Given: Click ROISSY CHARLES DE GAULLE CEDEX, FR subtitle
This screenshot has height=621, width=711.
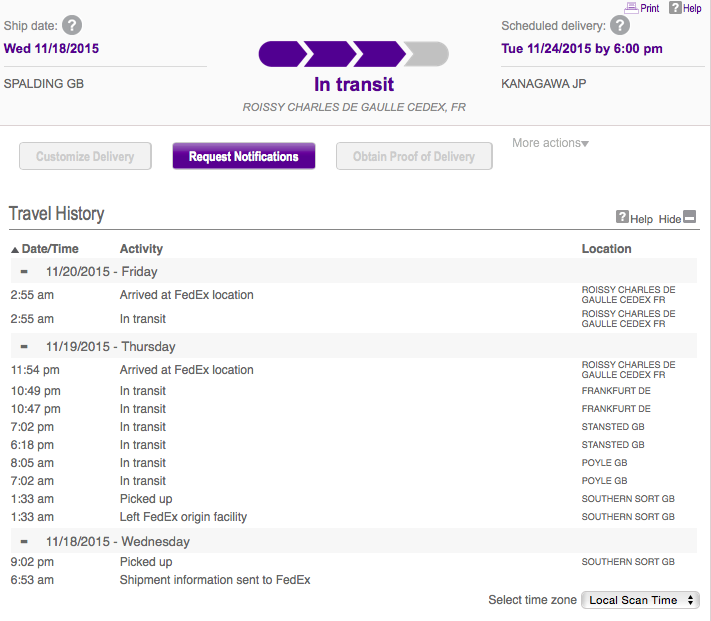Looking at the screenshot, I should (x=354, y=107).
